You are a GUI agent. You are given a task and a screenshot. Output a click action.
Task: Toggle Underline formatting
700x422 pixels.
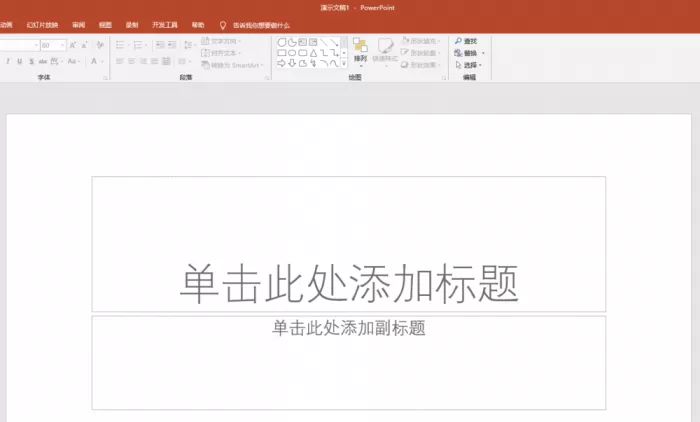pyautogui.click(x=19, y=61)
